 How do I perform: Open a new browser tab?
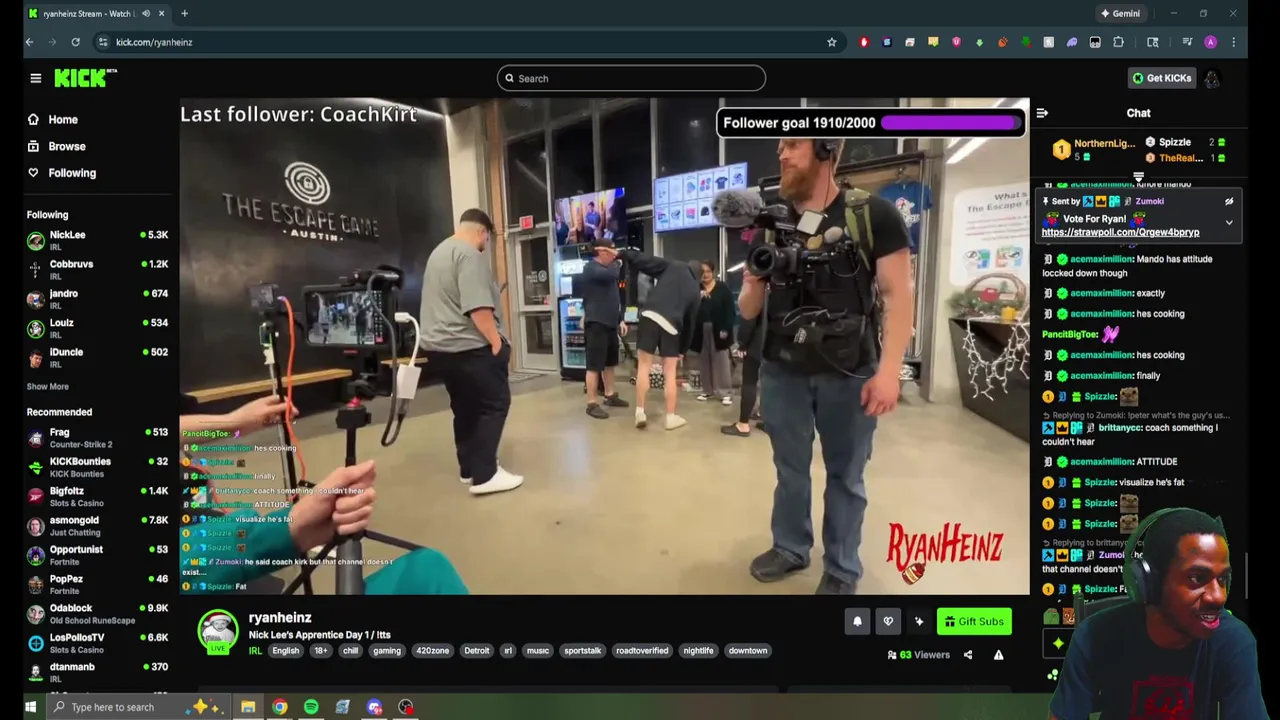click(184, 13)
